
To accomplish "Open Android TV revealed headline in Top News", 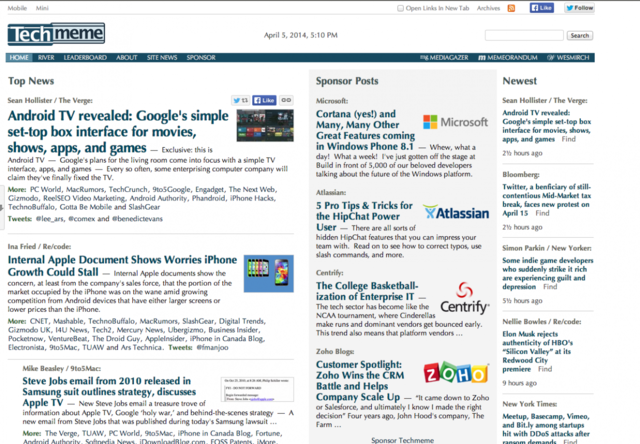I will [118, 131].
